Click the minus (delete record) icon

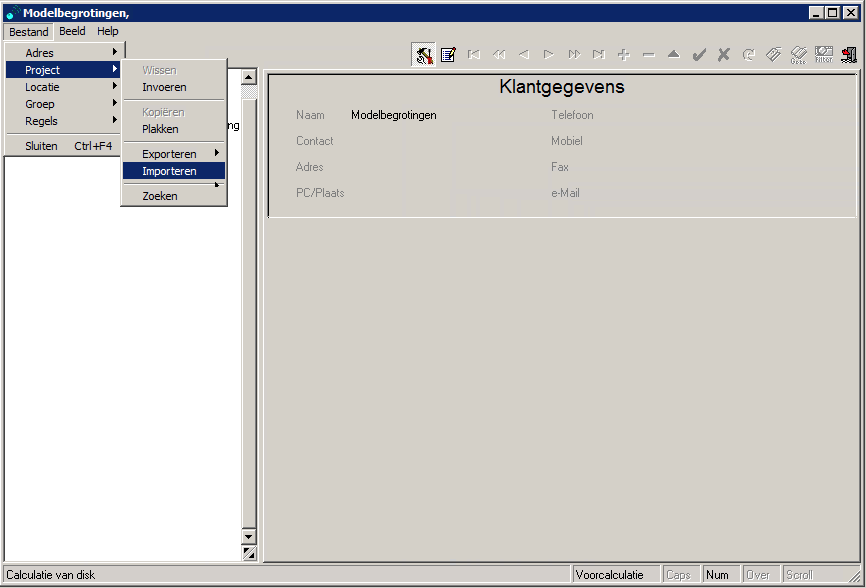[x=649, y=55]
